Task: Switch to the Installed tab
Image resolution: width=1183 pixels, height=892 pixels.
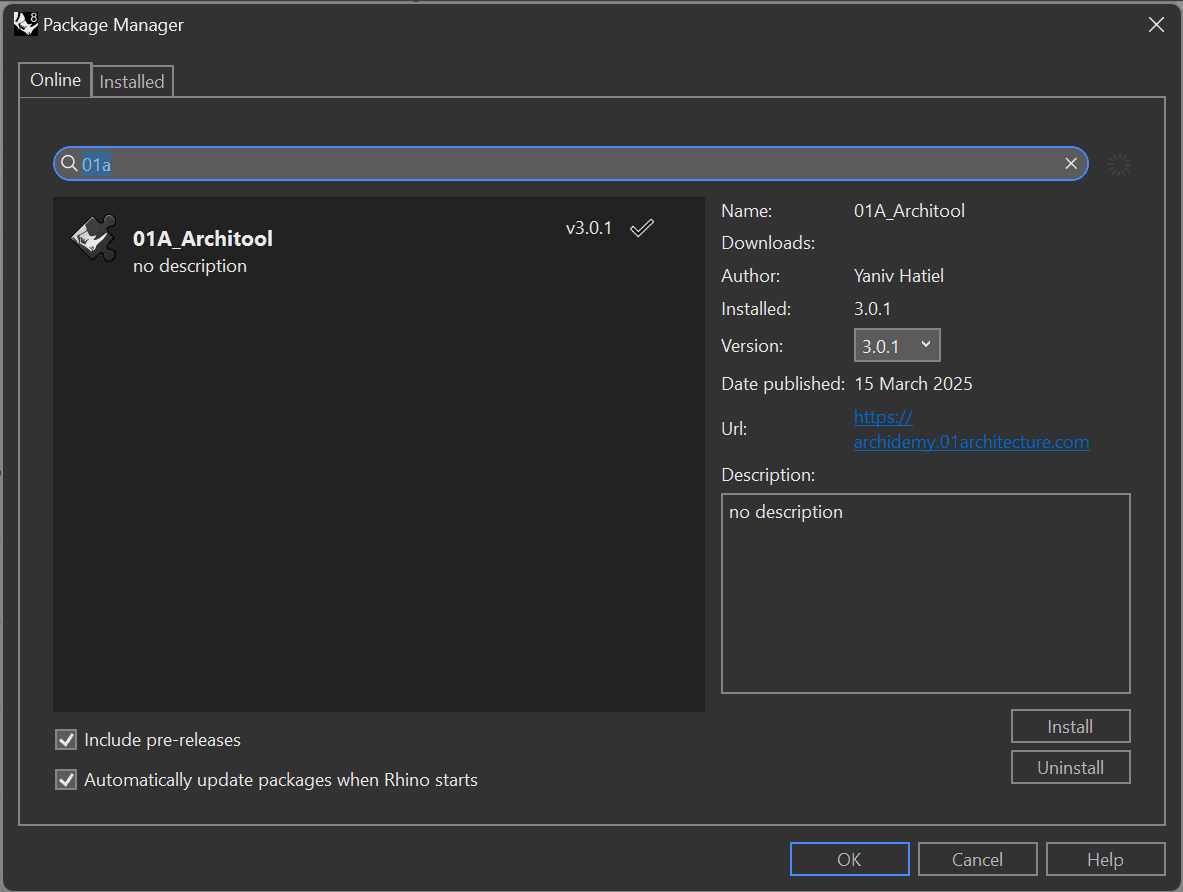Action: [x=131, y=80]
